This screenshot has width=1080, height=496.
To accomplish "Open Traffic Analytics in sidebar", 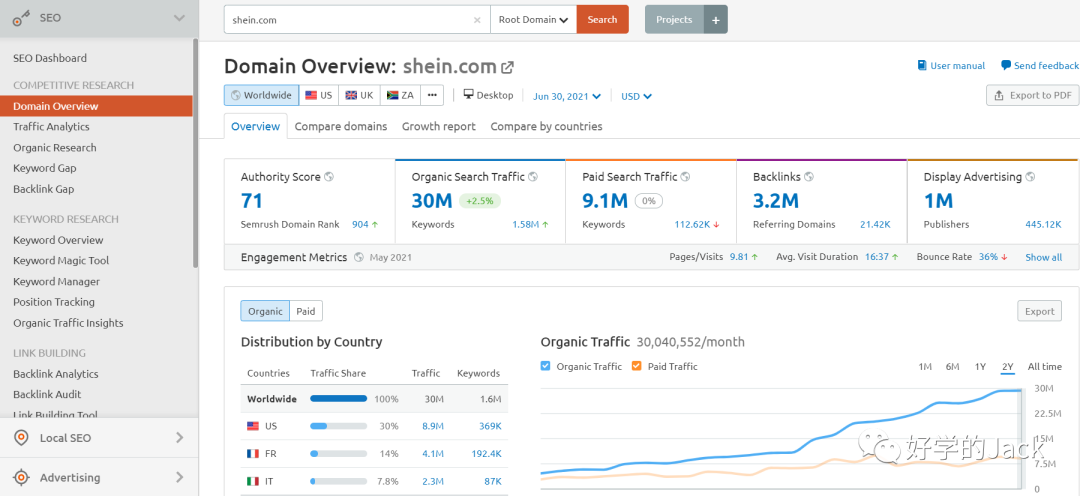I will (x=51, y=127).
